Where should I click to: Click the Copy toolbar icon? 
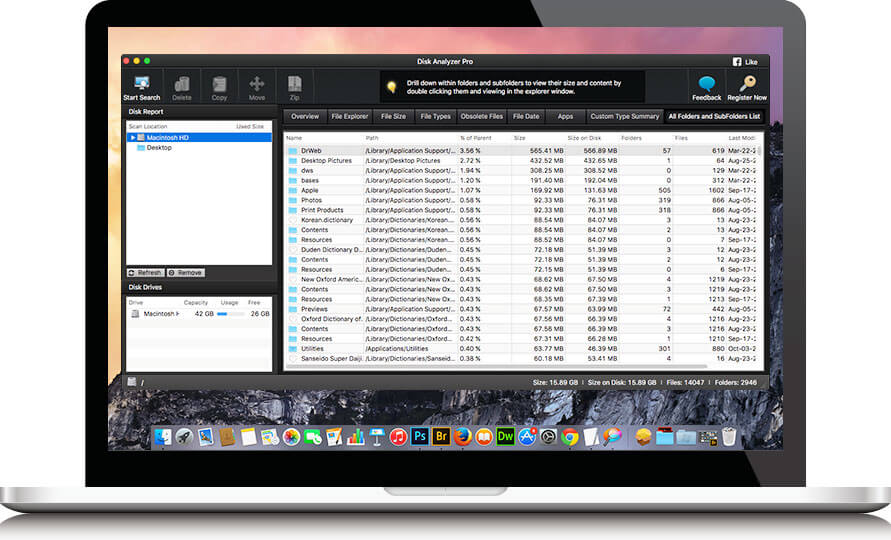point(219,84)
